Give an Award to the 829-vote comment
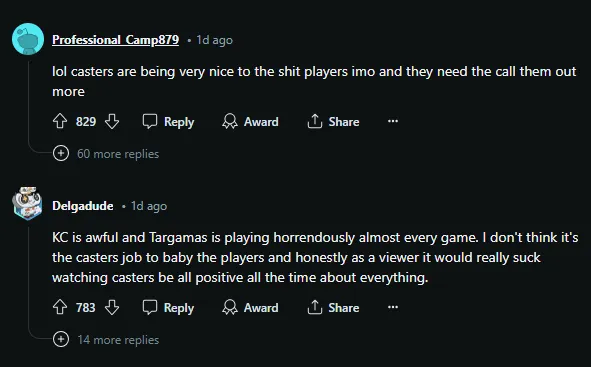 (x=250, y=121)
